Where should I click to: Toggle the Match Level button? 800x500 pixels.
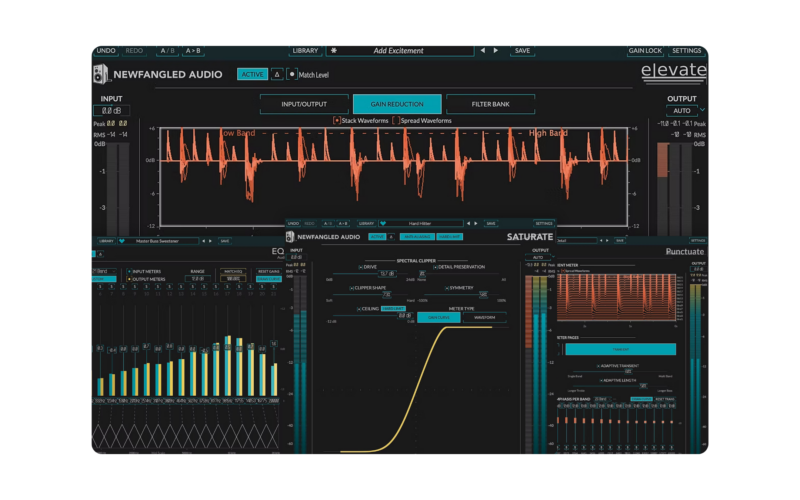pos(292,74)
